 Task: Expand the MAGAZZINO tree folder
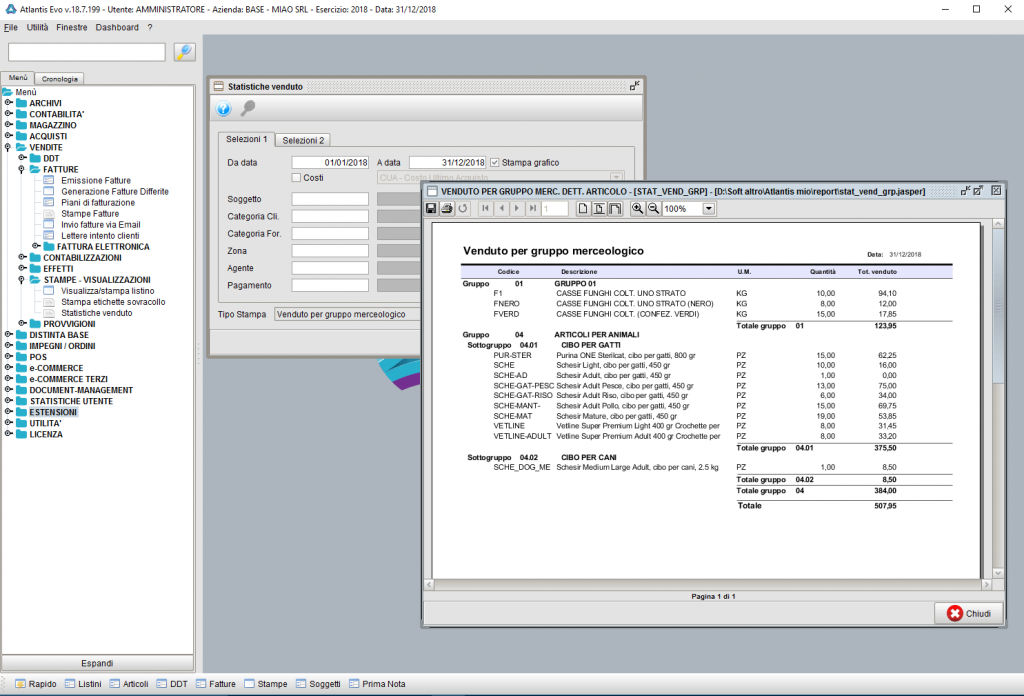click(x=9, y=125)
